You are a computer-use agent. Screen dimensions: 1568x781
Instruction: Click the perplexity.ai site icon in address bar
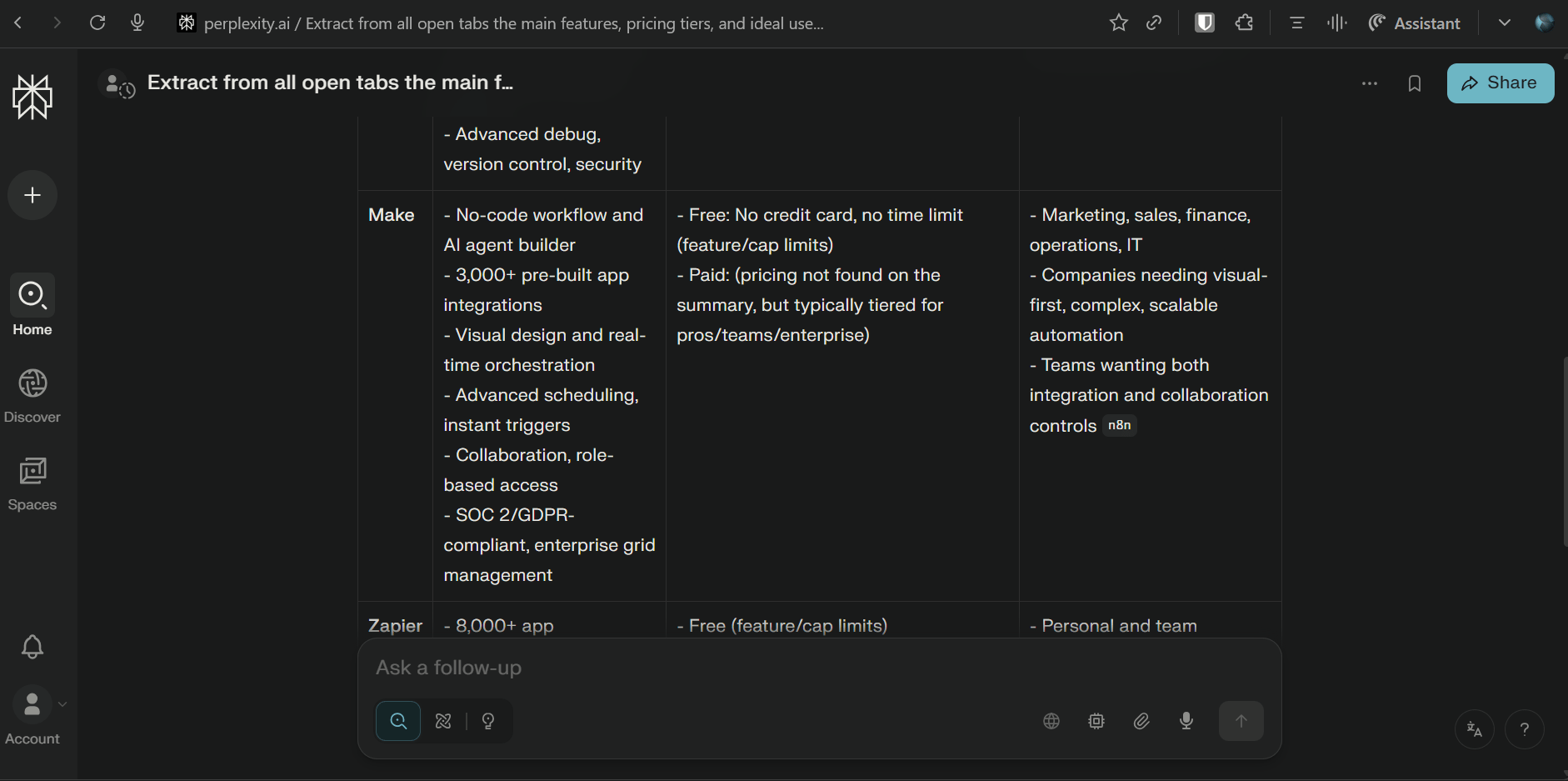pos(187,23)
